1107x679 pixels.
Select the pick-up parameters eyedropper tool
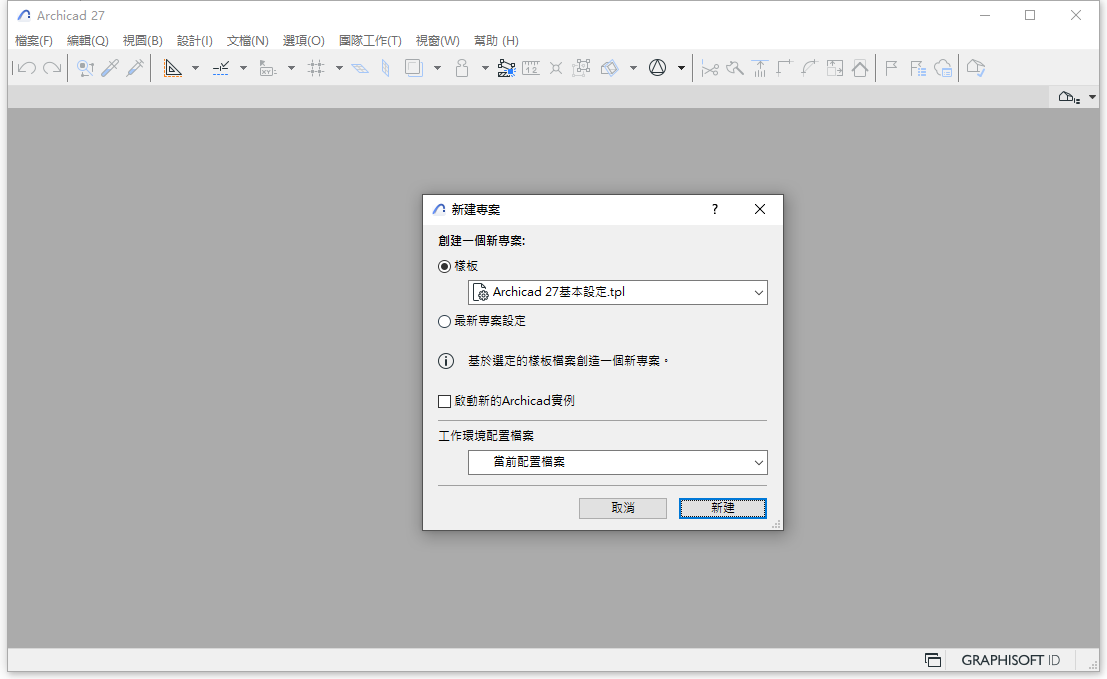[110, 67]
